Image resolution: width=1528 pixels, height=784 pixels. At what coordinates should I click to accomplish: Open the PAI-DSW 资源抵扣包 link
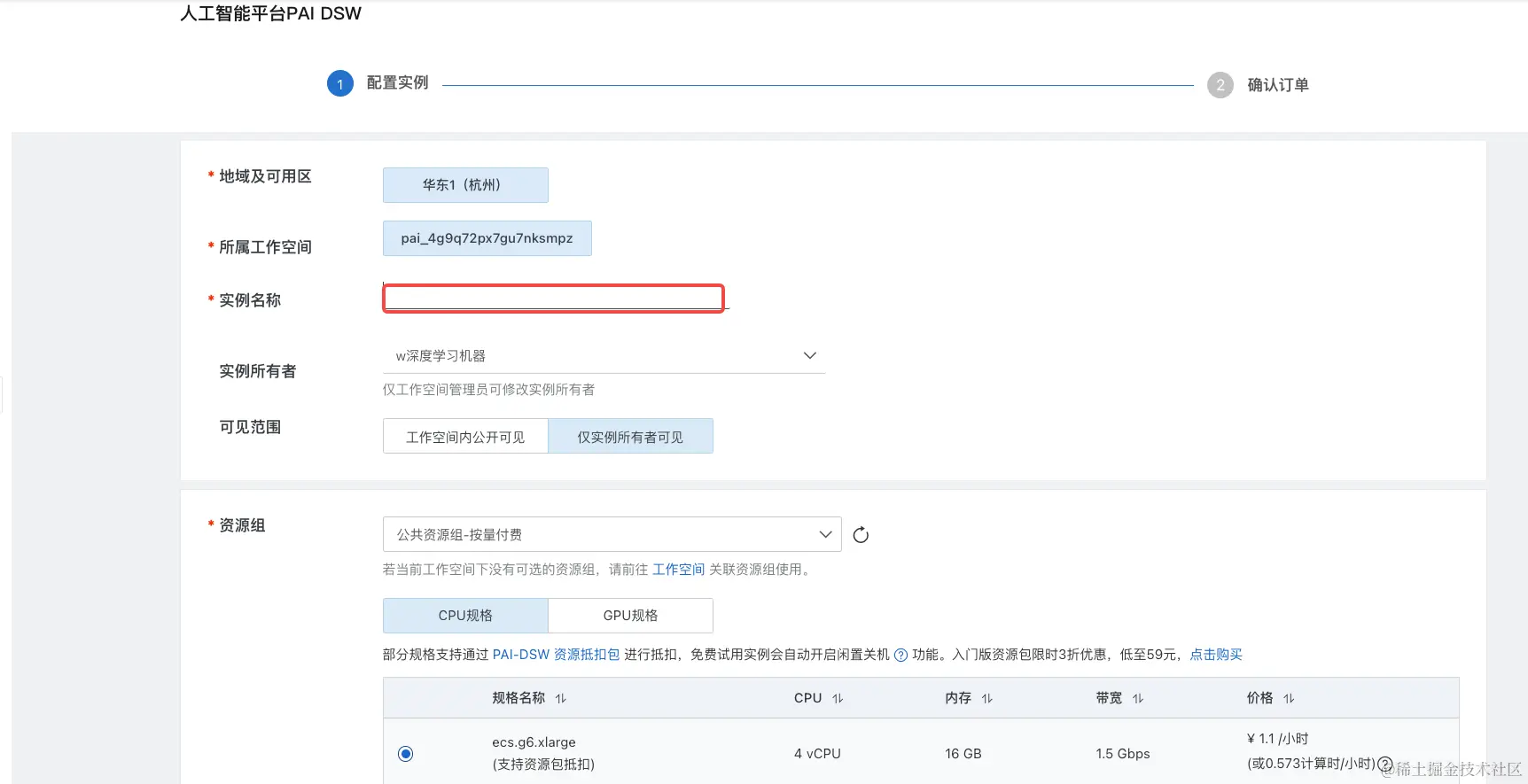coord(556,655)
